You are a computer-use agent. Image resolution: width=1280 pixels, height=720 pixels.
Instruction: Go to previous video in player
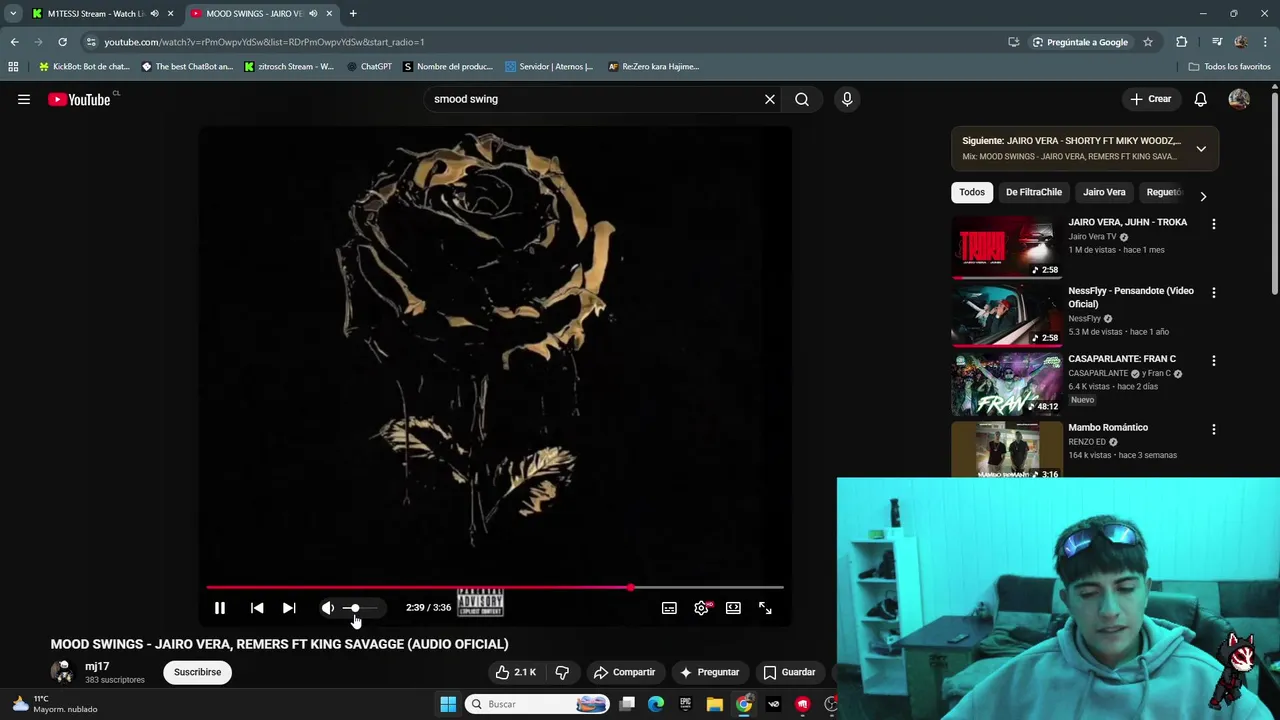click(257, 608)
